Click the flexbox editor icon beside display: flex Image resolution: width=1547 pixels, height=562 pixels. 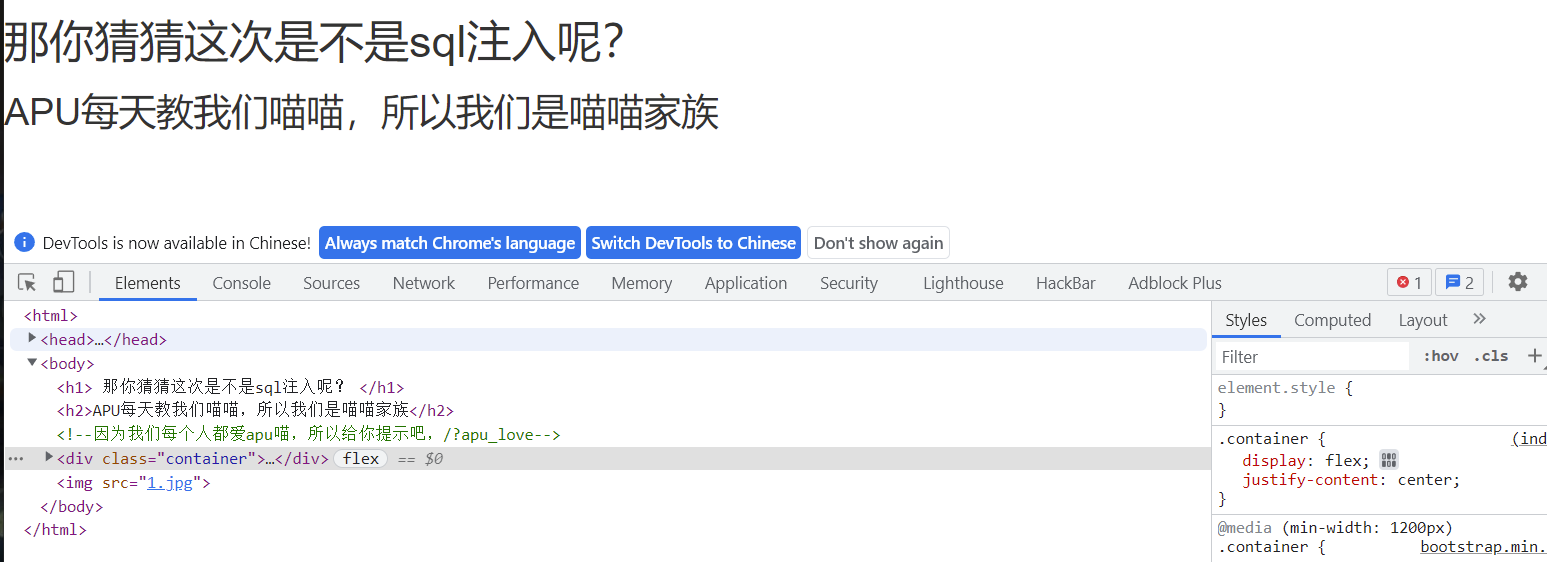click(1388, 460)
